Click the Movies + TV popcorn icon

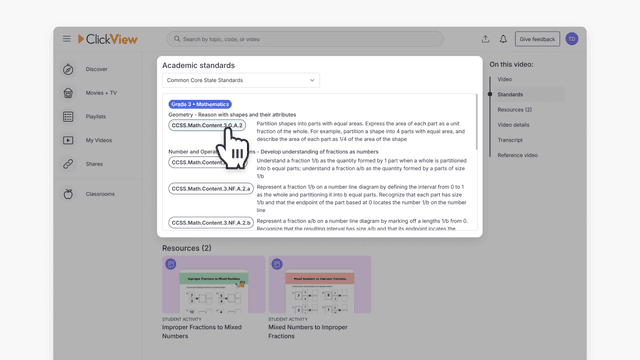pos(68,93)
